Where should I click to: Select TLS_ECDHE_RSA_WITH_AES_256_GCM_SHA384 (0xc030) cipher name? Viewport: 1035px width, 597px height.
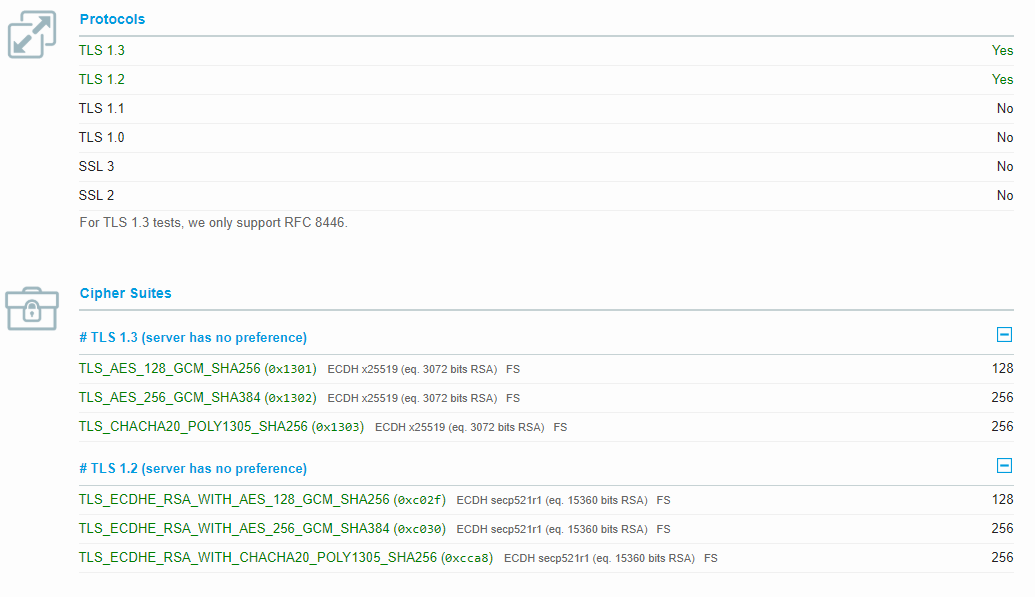click(262, 528)
